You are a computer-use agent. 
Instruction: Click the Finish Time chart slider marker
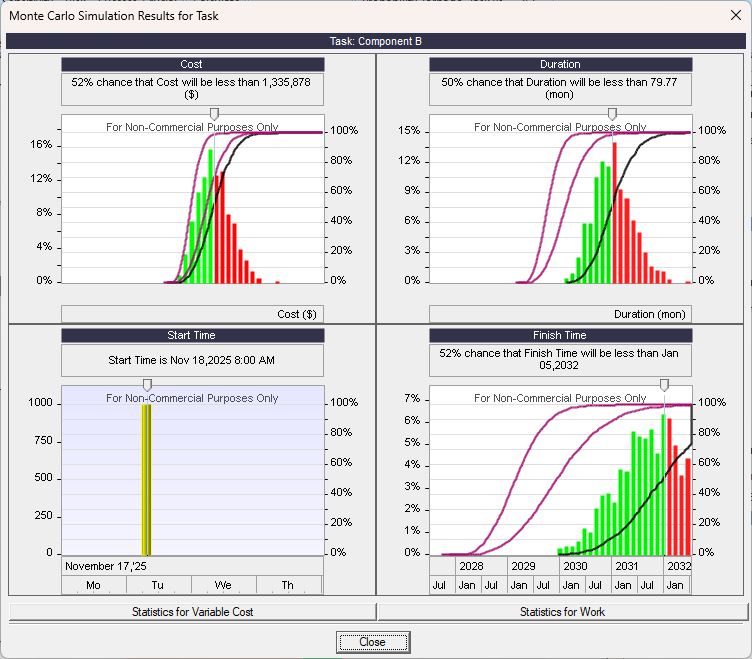tap(664, 385)
